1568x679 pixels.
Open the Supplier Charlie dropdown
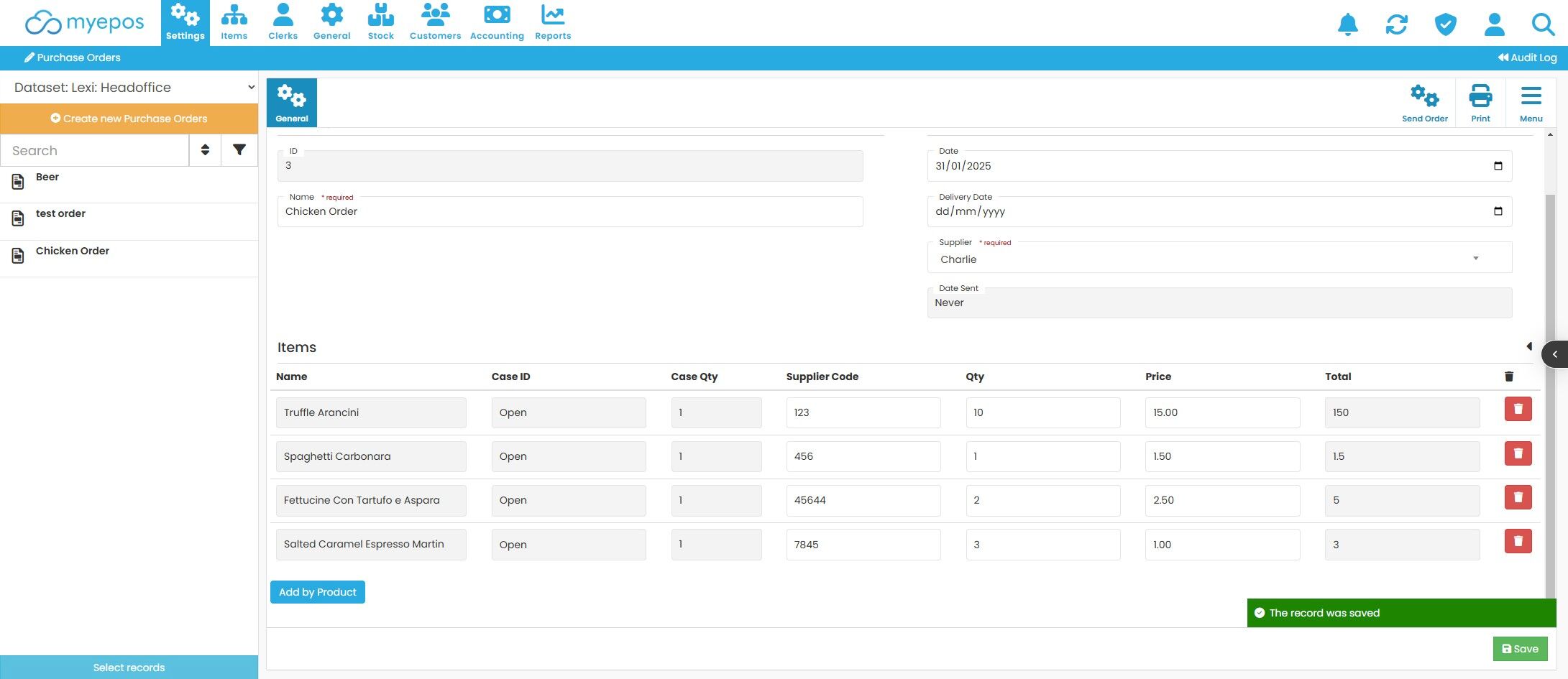[x=1219, y=258]
